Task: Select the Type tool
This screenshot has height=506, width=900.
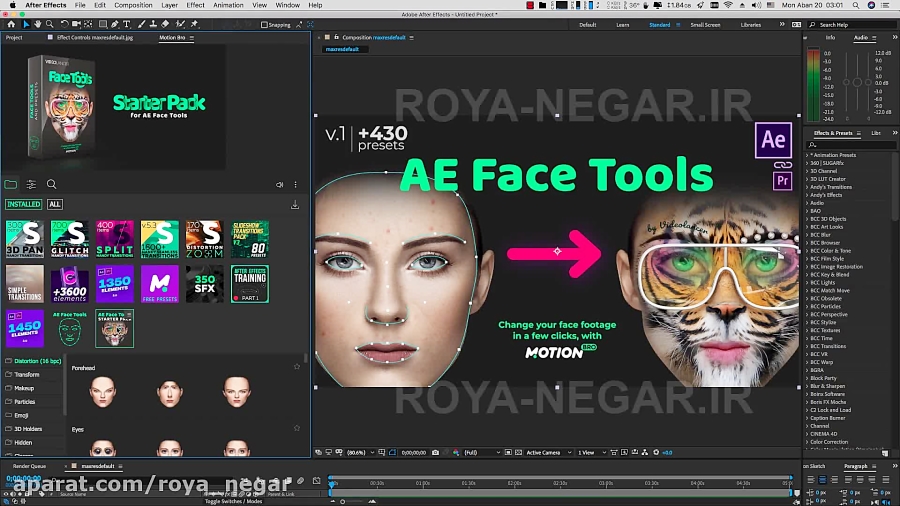Action: coord(127,25)
